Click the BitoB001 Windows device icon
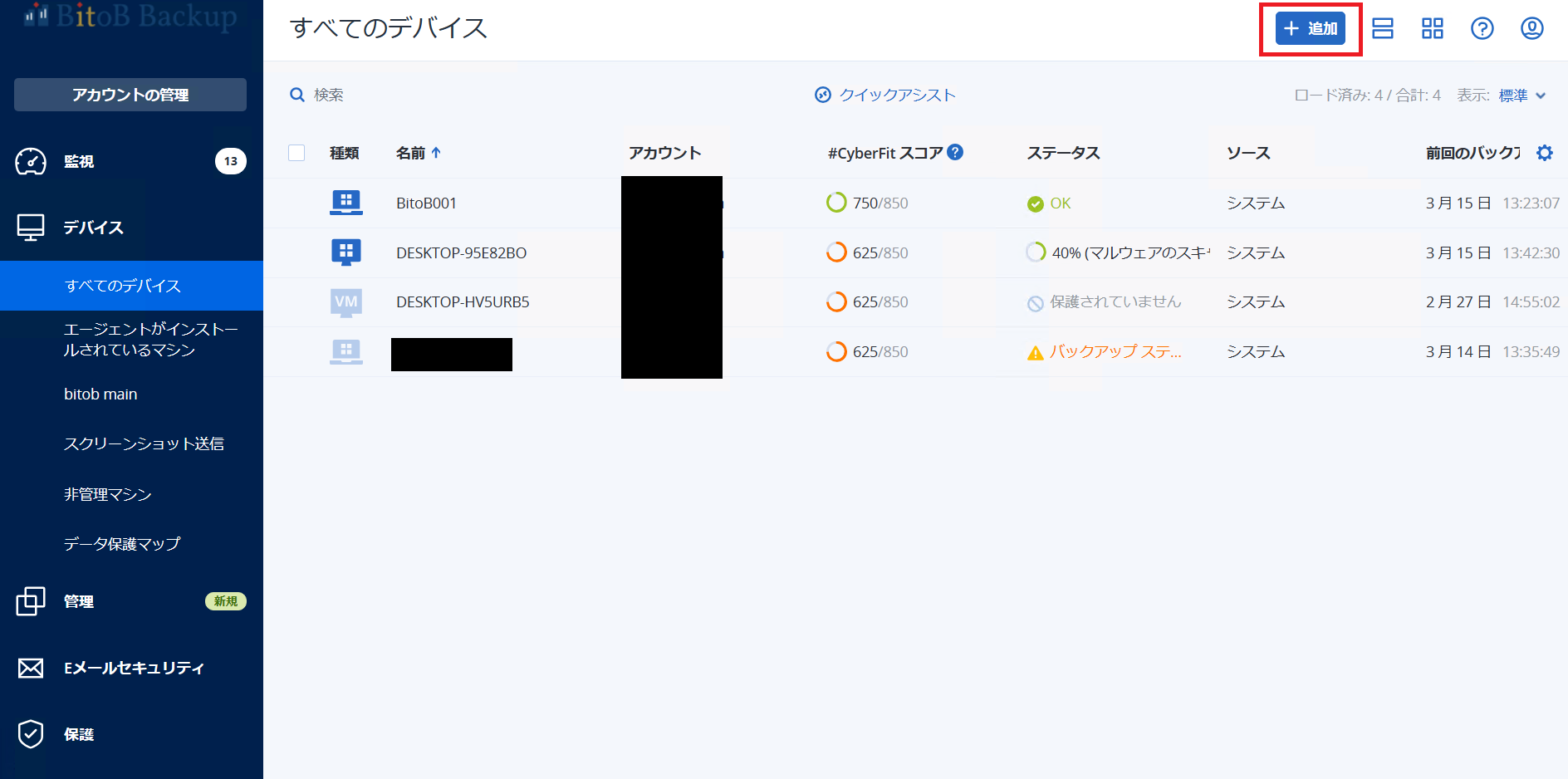 click(x=346, y=203)
